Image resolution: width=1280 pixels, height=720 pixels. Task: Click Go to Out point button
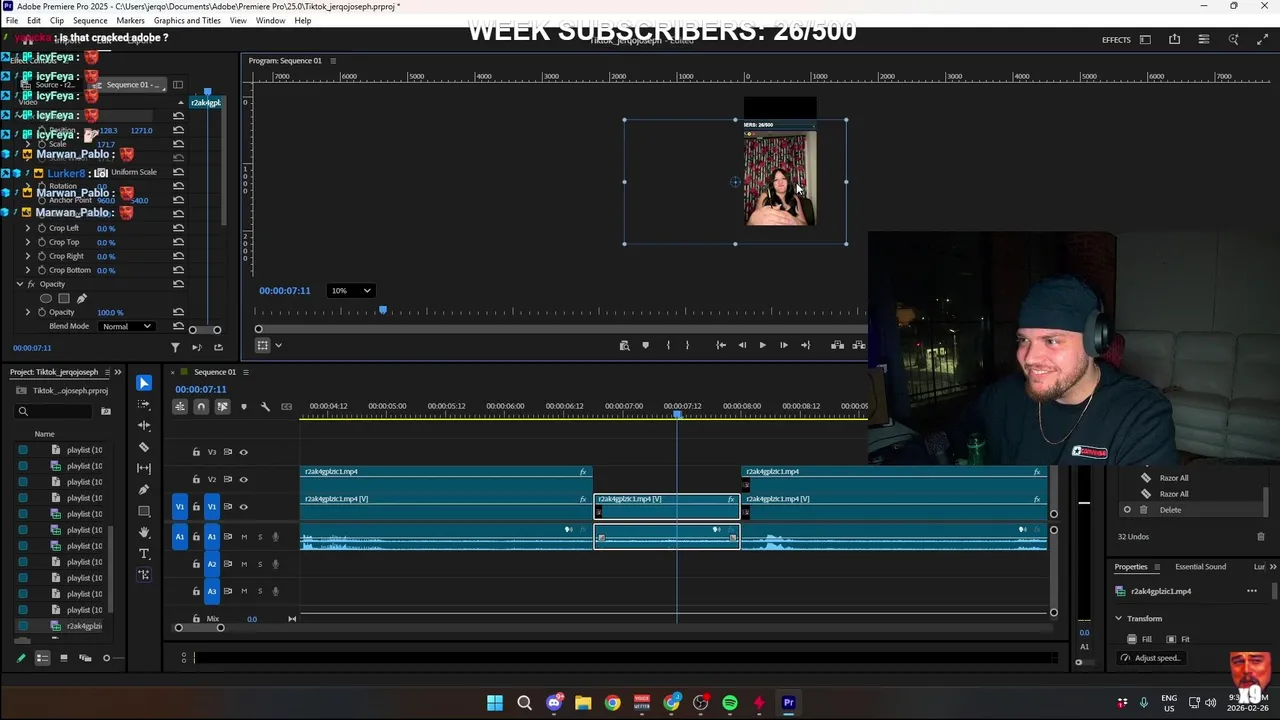click(x=805, y=345)
